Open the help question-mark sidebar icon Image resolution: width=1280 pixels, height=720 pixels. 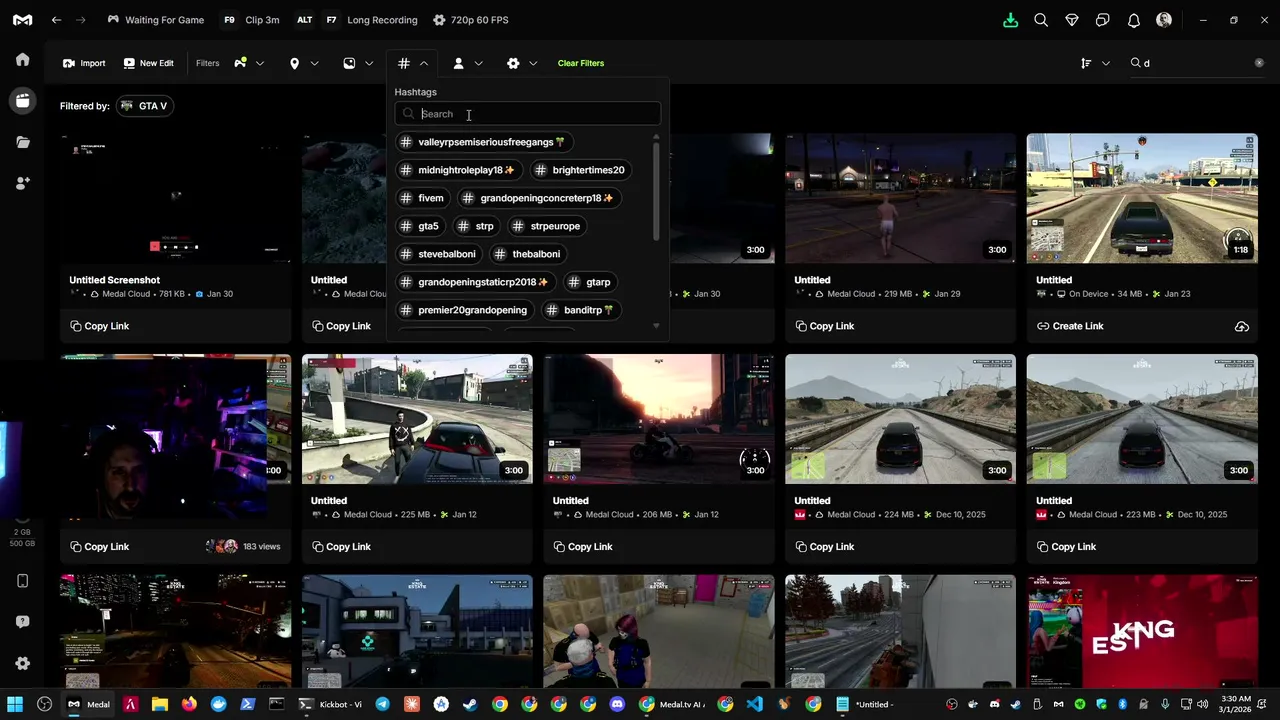click(x=23, y=622)
